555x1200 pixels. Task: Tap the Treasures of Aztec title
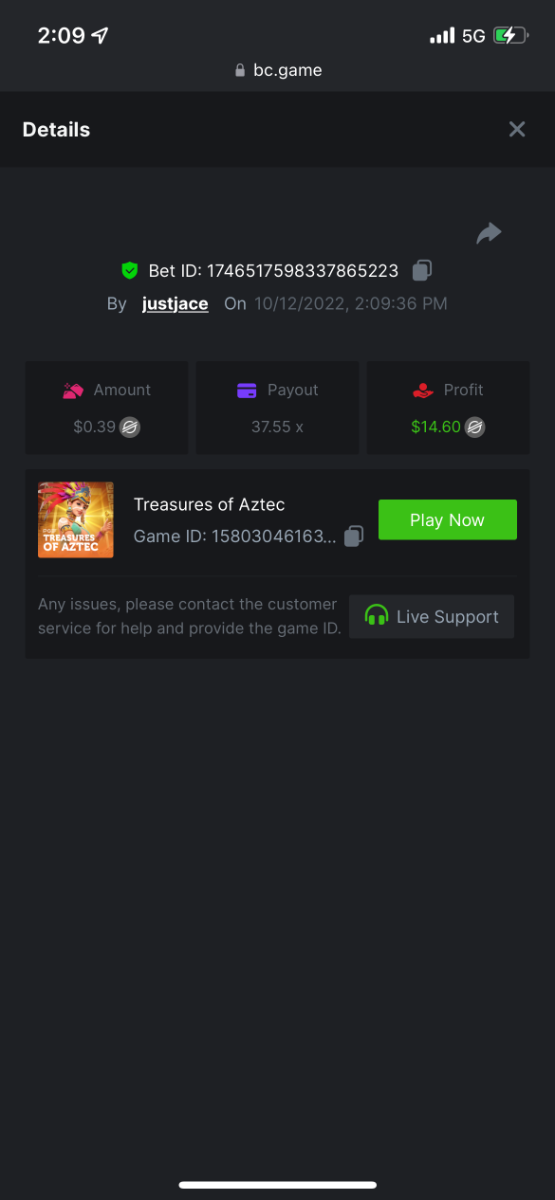point(209,505)
